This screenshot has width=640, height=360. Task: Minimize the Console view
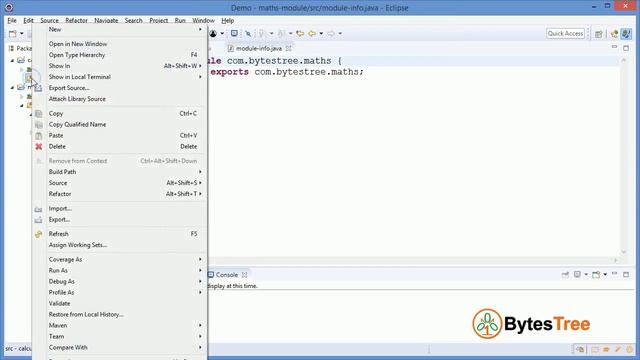[614, 274]
